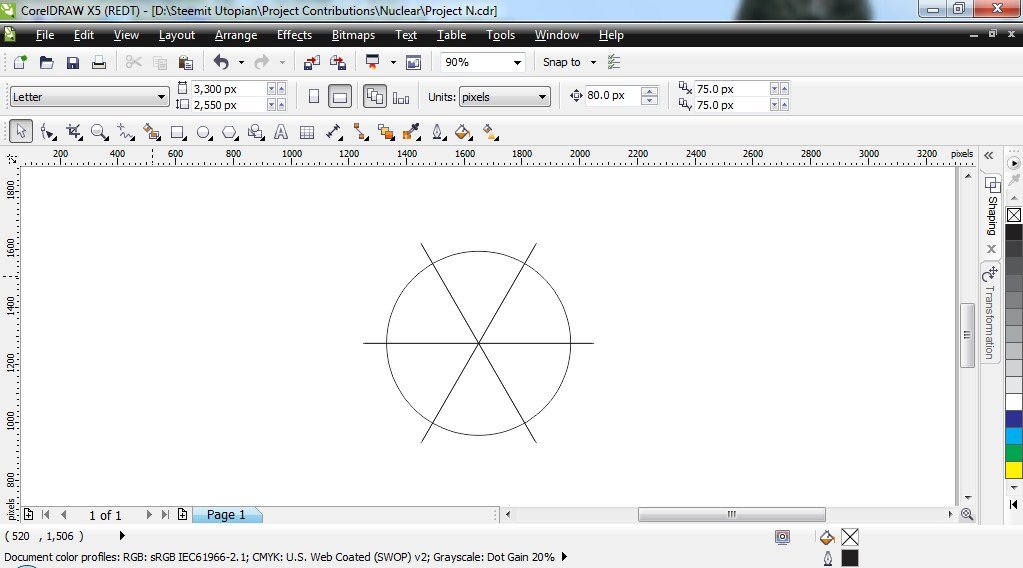The height and width of the screenshot is (568, 1023).
Task: Open the Tools menu
Action: [x=500, y=35]
